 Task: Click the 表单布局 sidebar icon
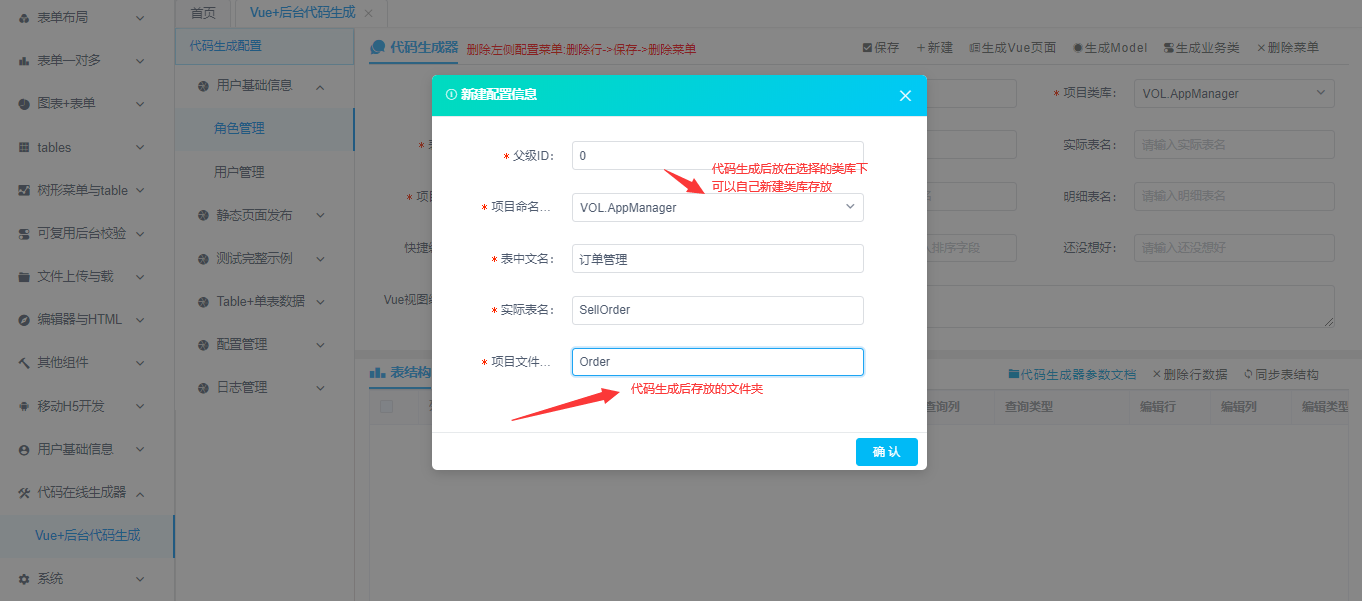24,18
